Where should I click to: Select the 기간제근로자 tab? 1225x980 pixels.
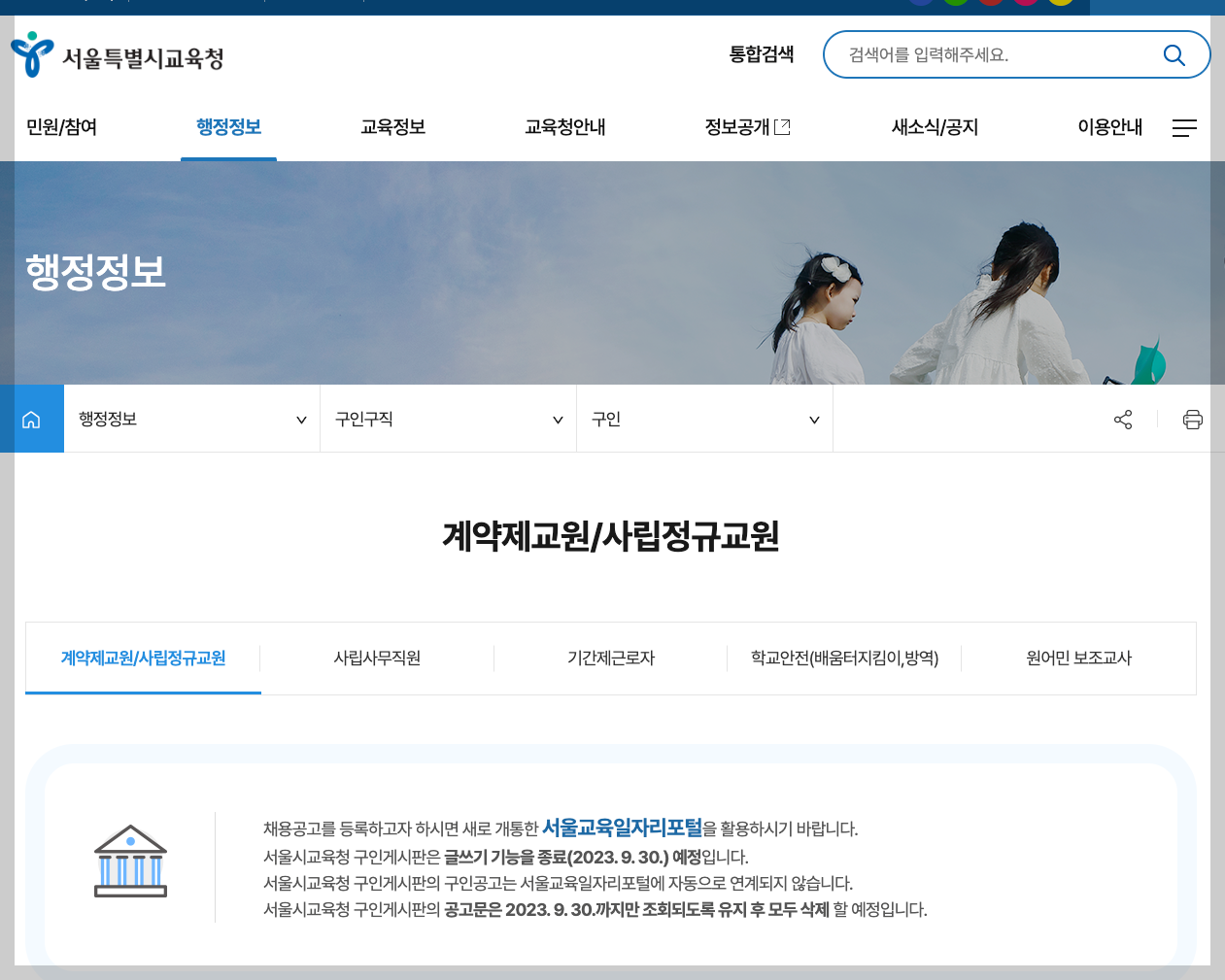610,659
